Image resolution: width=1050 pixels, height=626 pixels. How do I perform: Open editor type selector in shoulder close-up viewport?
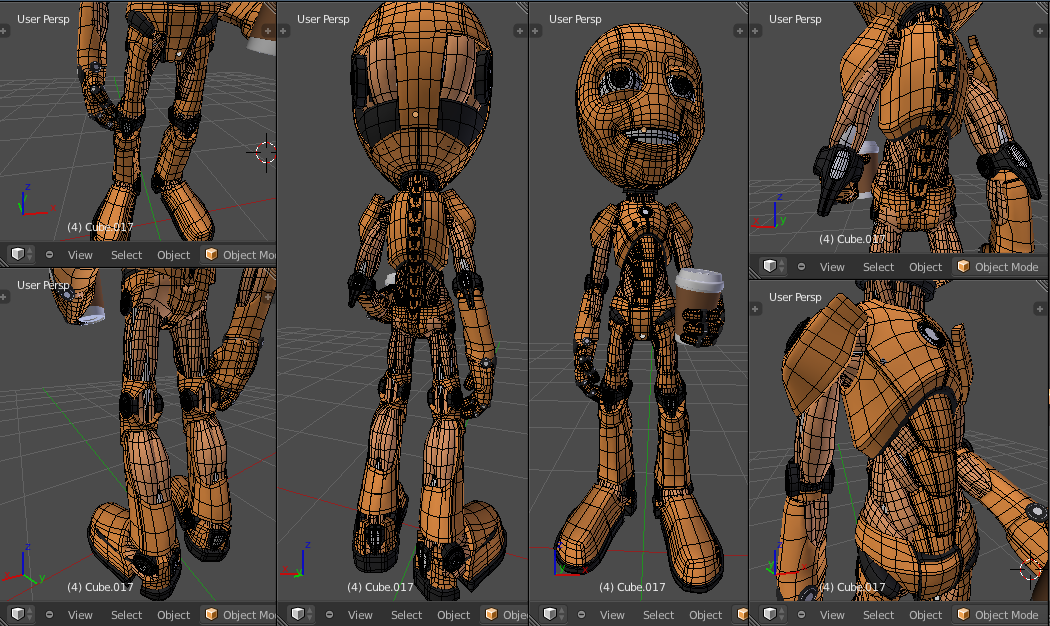[x=773, y=615]
